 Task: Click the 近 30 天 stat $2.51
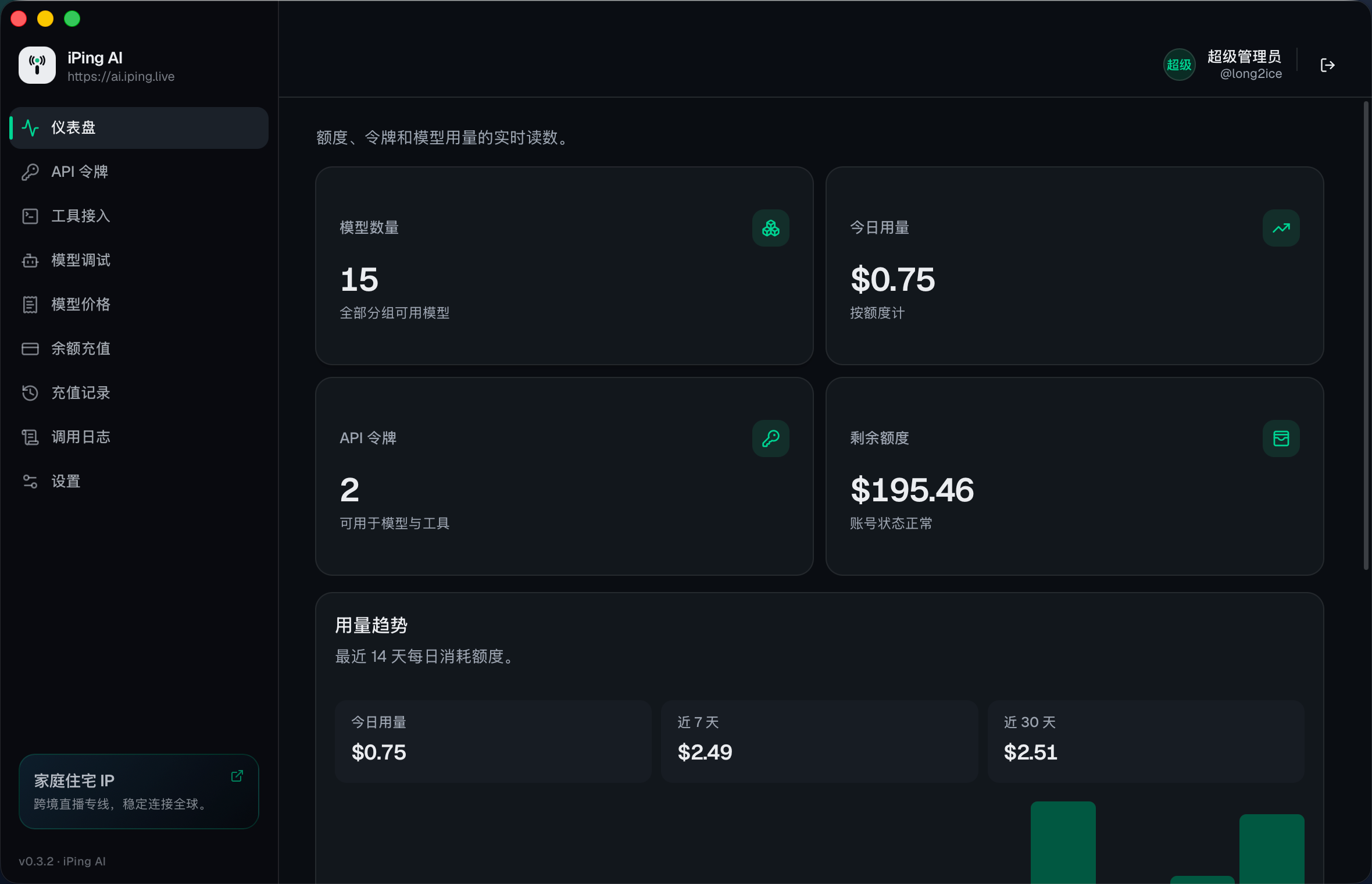click(1030, 753)
